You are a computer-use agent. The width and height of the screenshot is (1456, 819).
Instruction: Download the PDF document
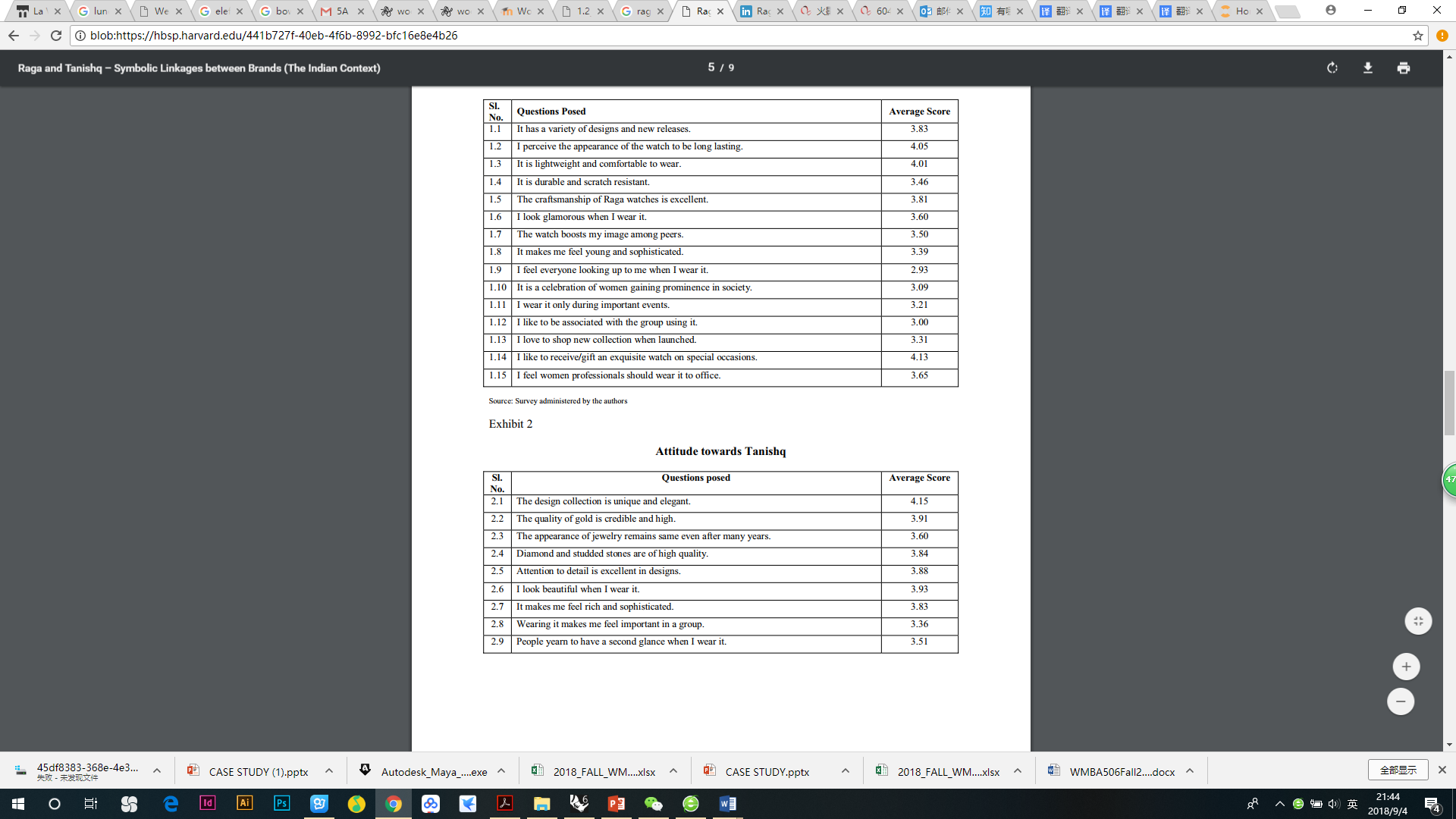tap(1368, 68)
